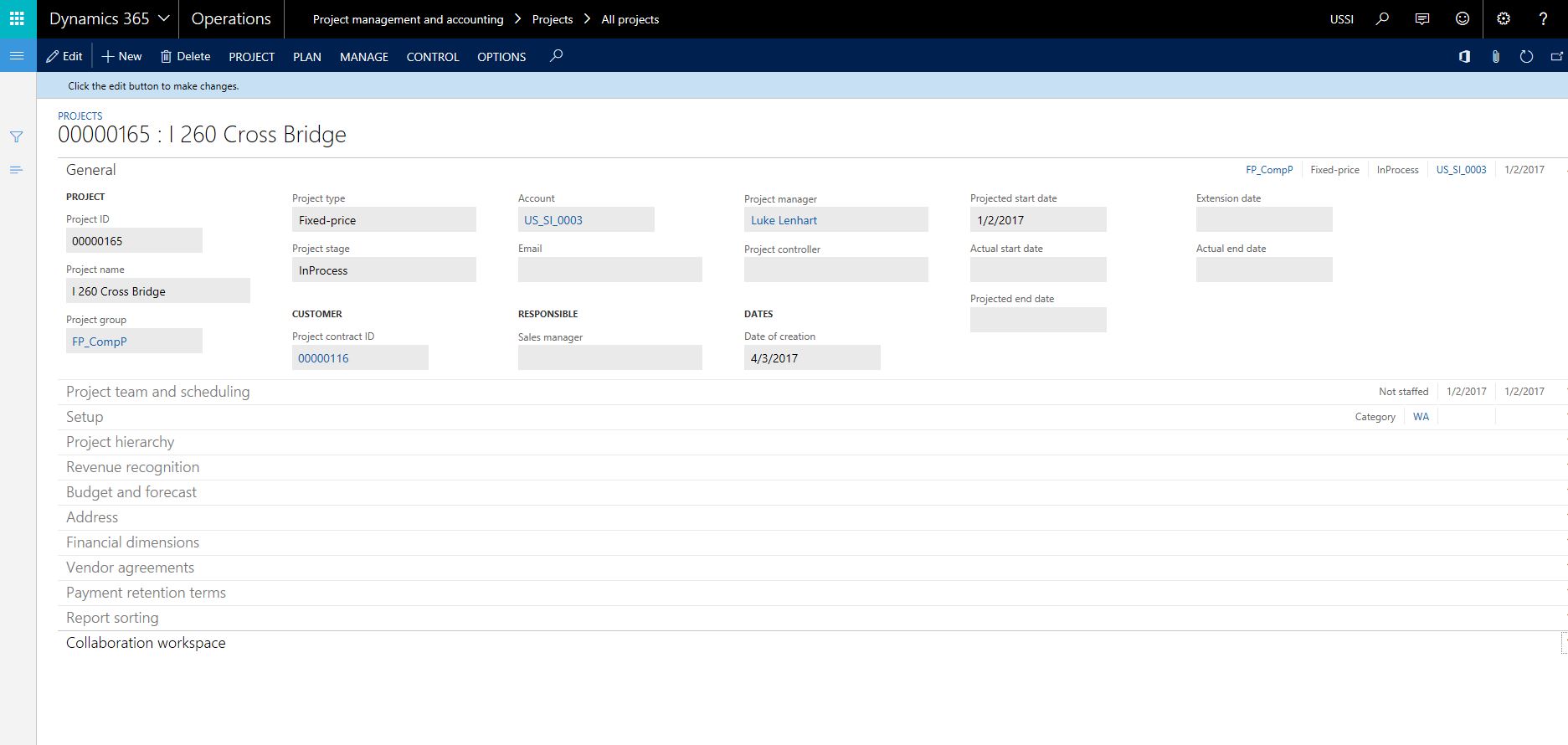
Task: Open the PLAN menu tab
Action: click(306, 57)
